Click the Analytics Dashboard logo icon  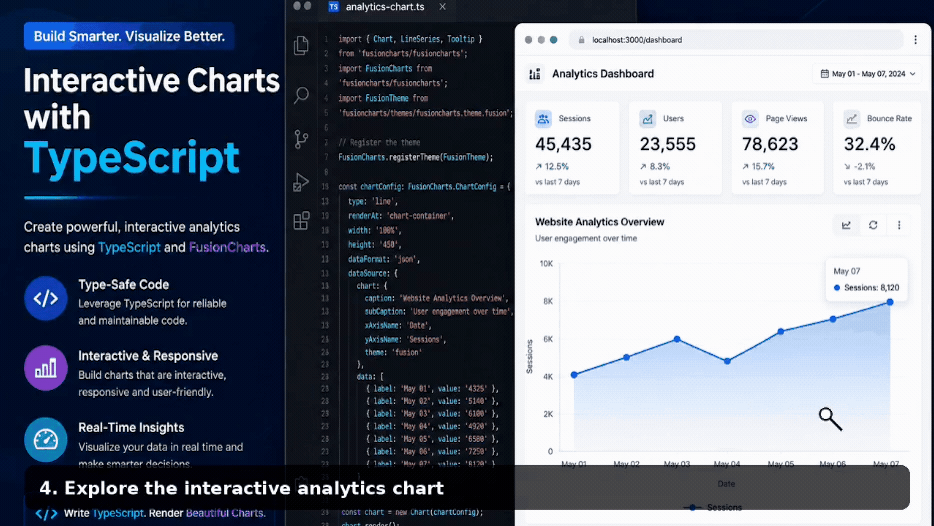pyautogui.click(x=535, y=74)
